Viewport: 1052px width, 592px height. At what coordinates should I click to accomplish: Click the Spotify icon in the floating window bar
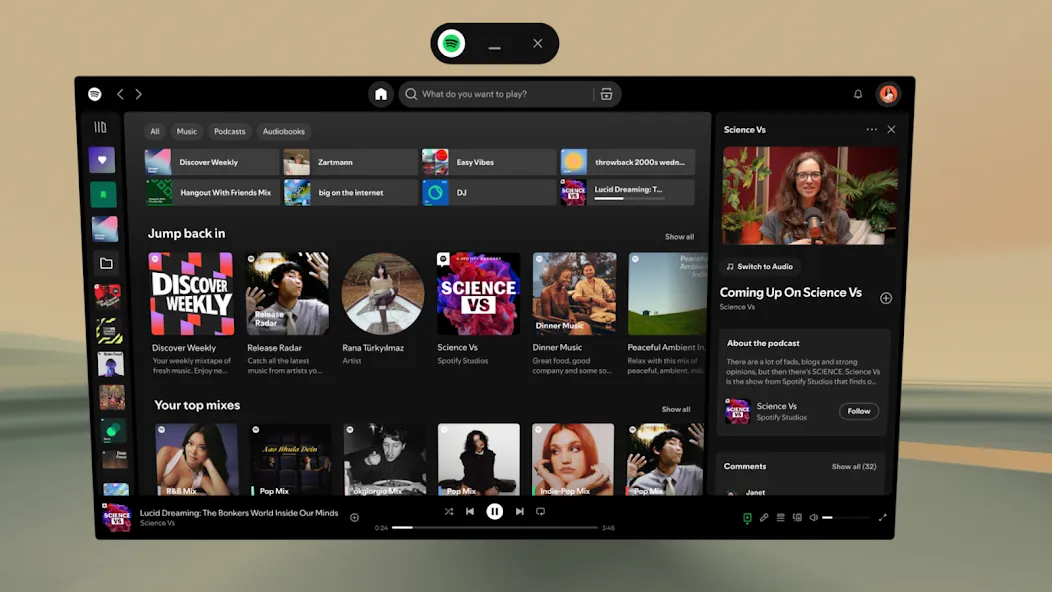452,44
